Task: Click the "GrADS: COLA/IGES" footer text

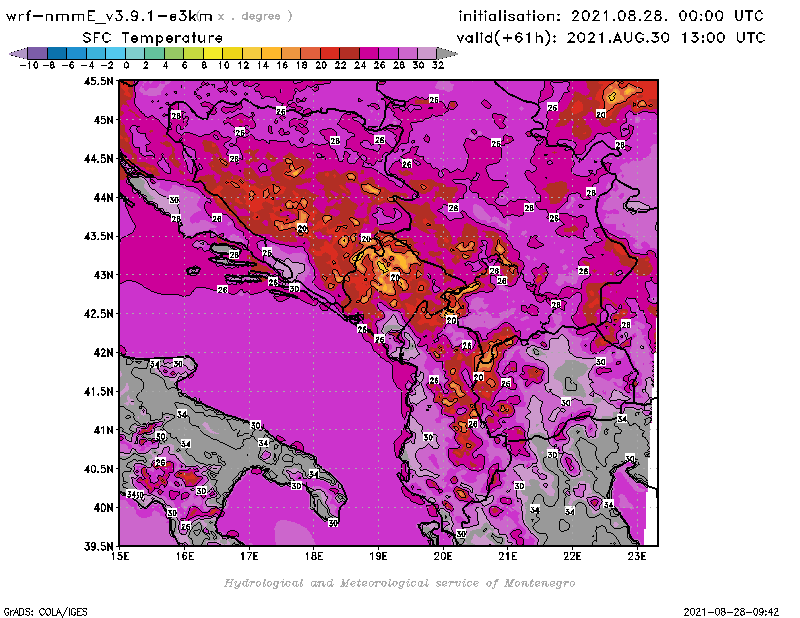Action: coord(45,611)
